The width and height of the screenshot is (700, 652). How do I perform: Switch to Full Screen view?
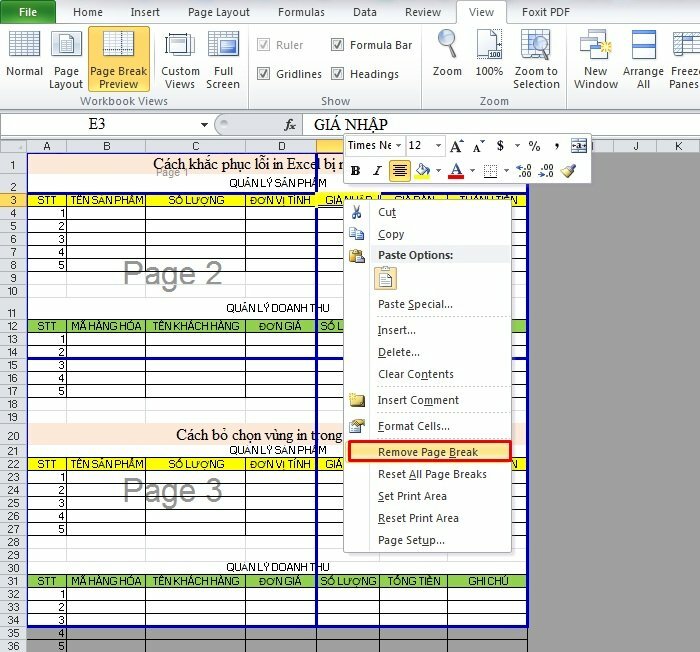pyautogui.click(x=223, y=58)
